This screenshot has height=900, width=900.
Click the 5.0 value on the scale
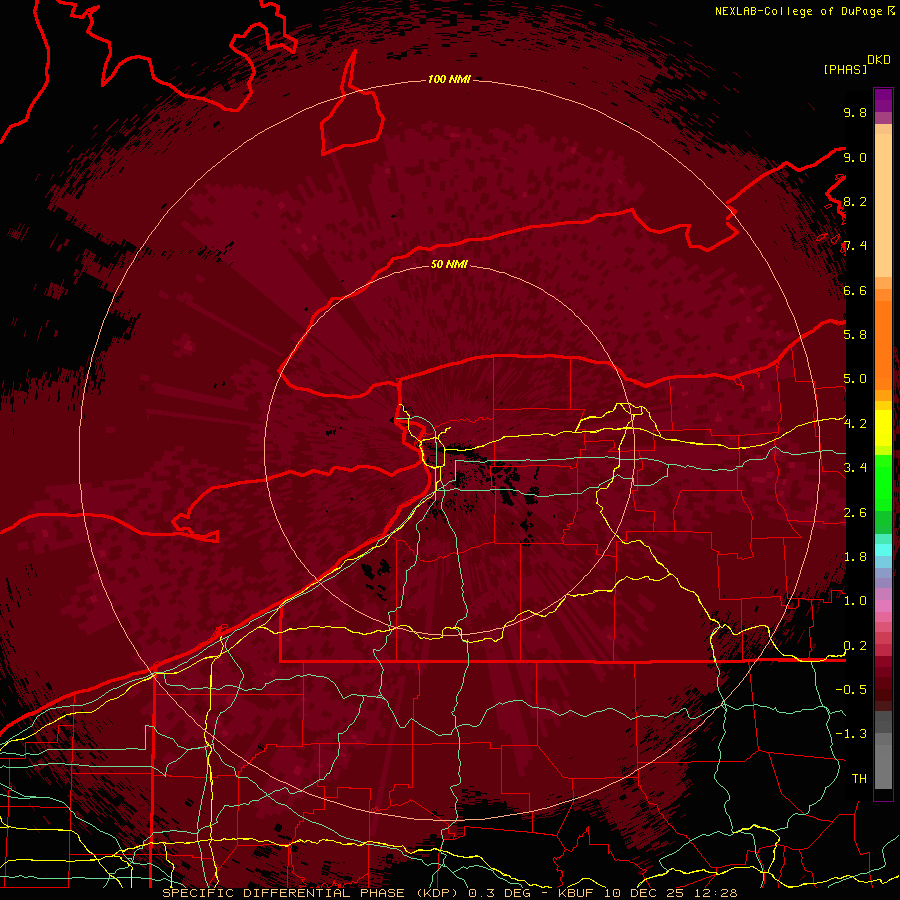coord(855,379)
